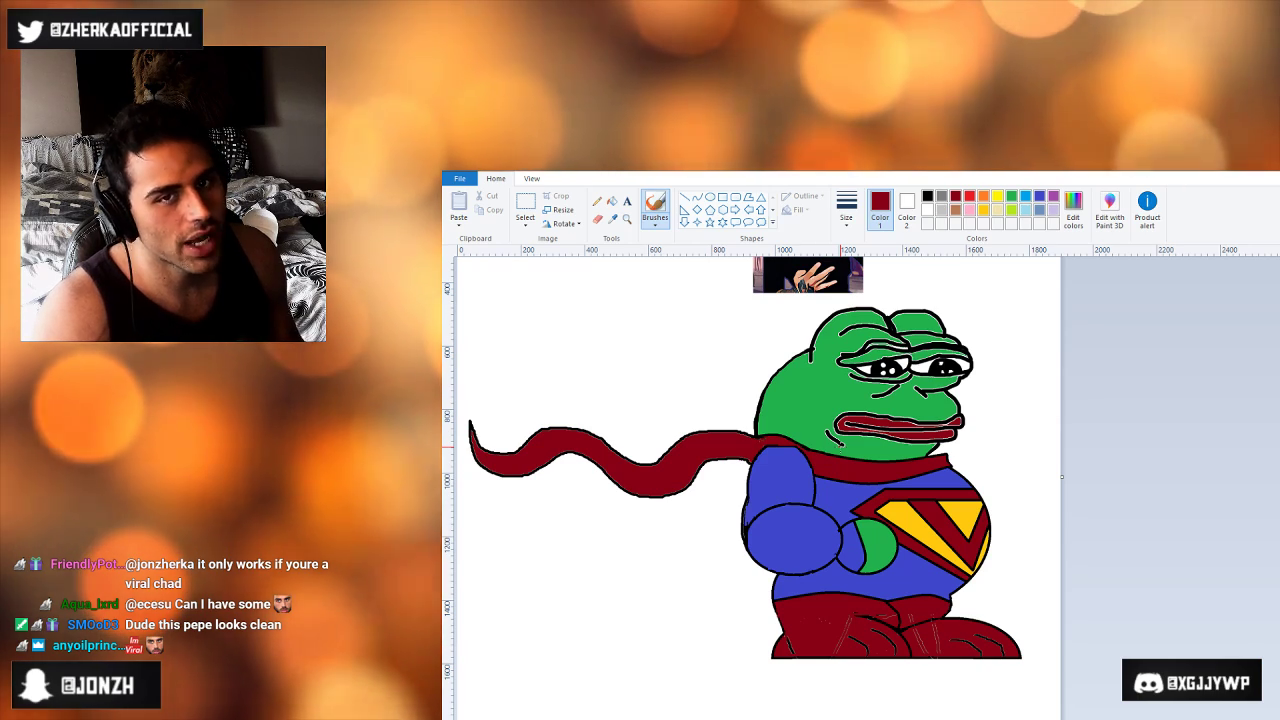Open the Select dropdown arrow

[x=525, y=225]
